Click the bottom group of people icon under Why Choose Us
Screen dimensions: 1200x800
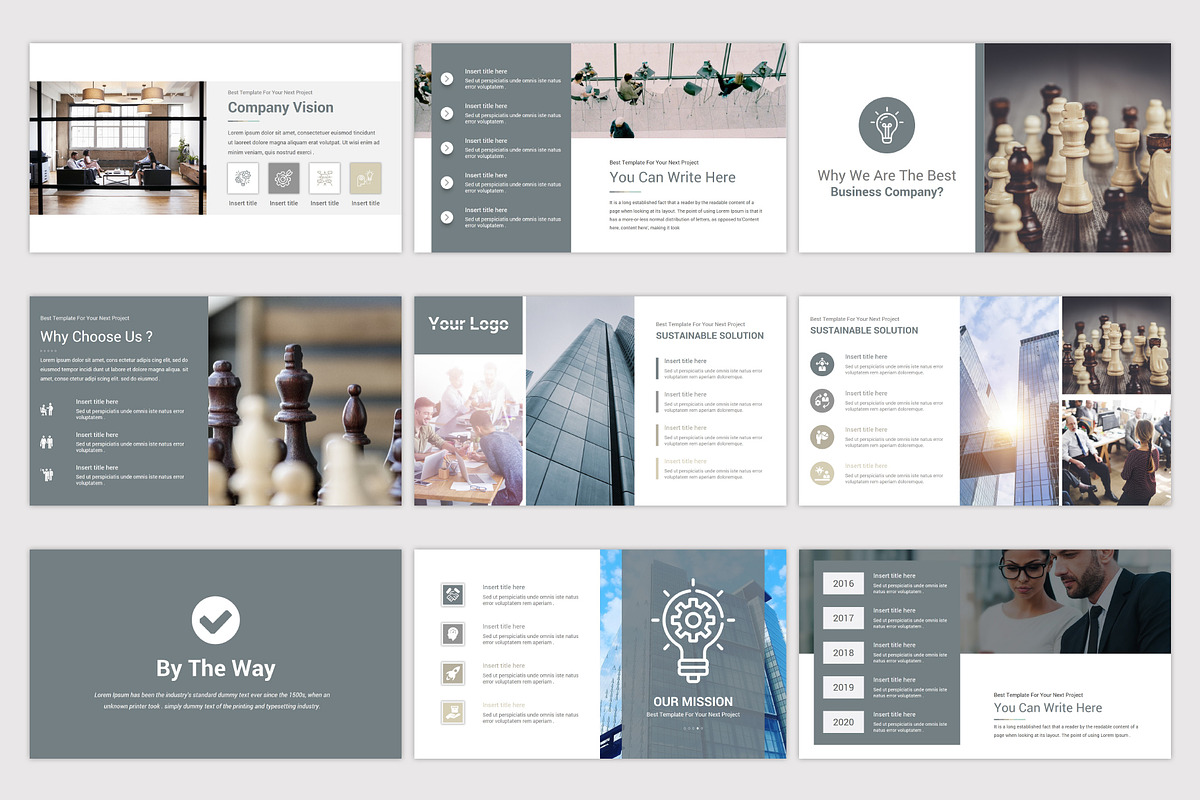[47, 474]
